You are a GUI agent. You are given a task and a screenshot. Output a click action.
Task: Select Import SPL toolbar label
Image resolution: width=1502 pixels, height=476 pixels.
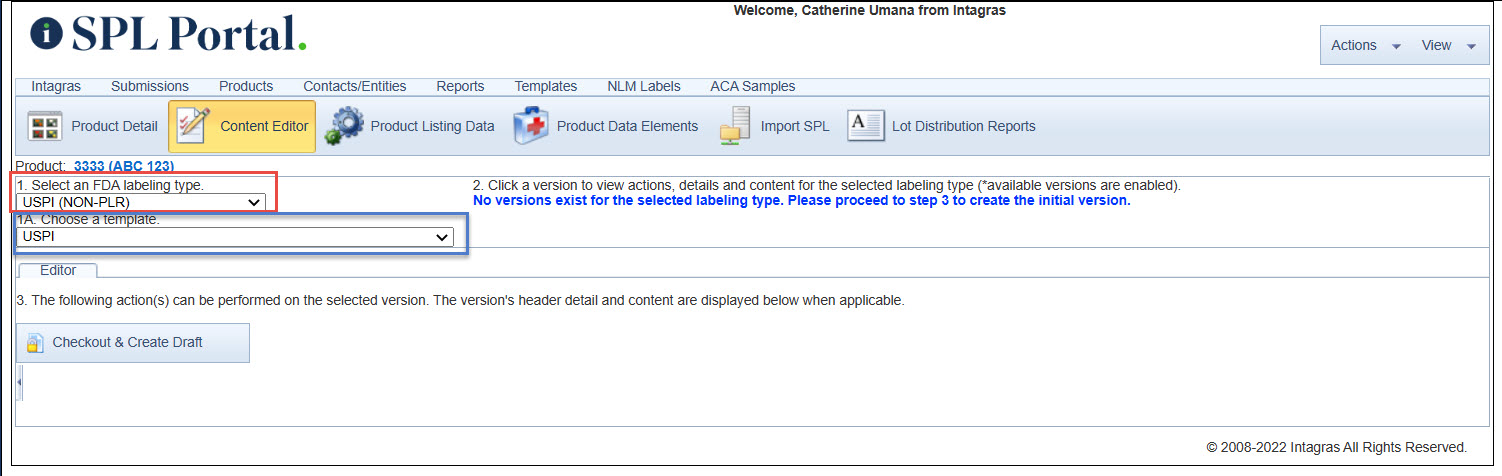pos(795,126)
